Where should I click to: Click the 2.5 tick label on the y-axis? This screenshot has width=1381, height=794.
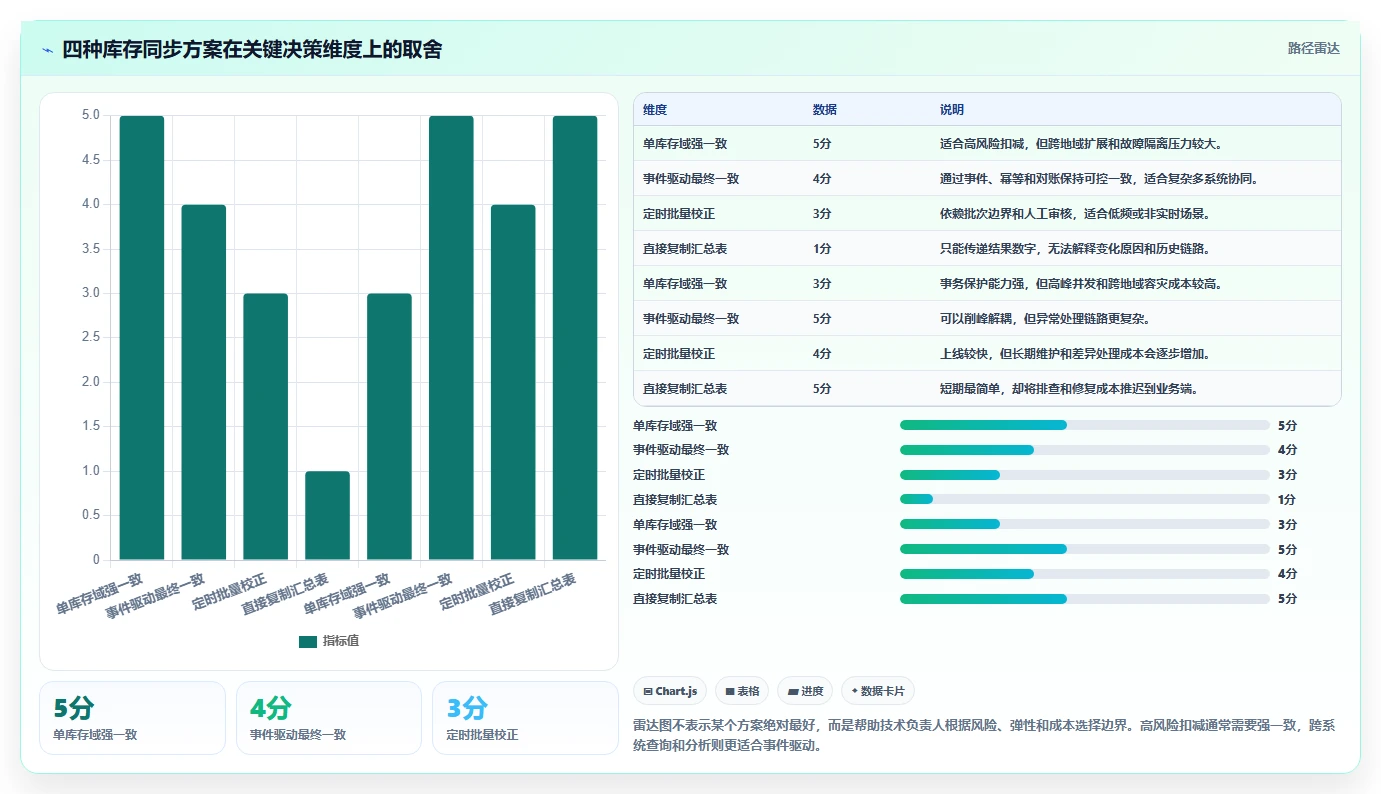tap(90, 338)
